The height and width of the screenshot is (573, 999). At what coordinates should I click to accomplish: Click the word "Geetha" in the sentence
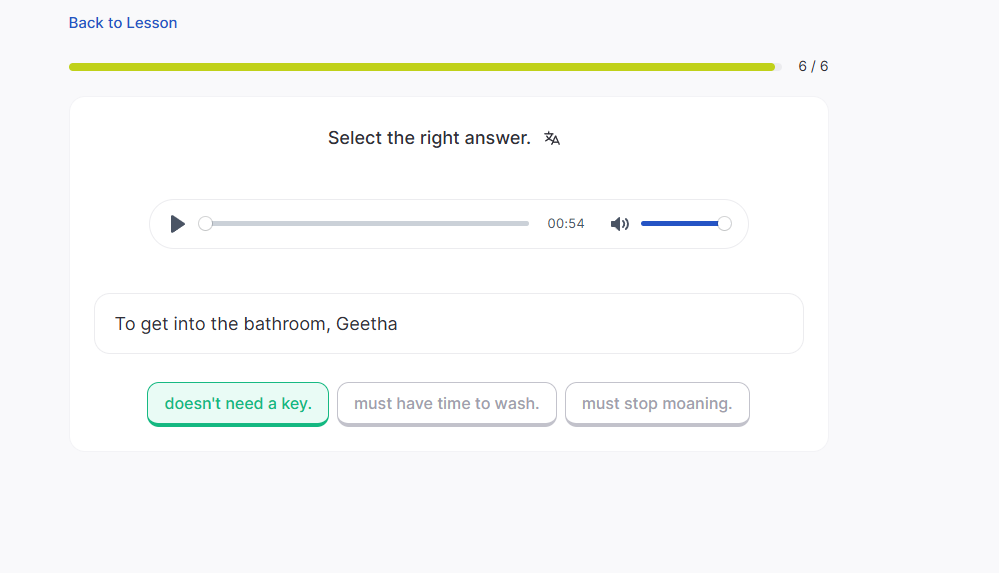coord(367,324)
